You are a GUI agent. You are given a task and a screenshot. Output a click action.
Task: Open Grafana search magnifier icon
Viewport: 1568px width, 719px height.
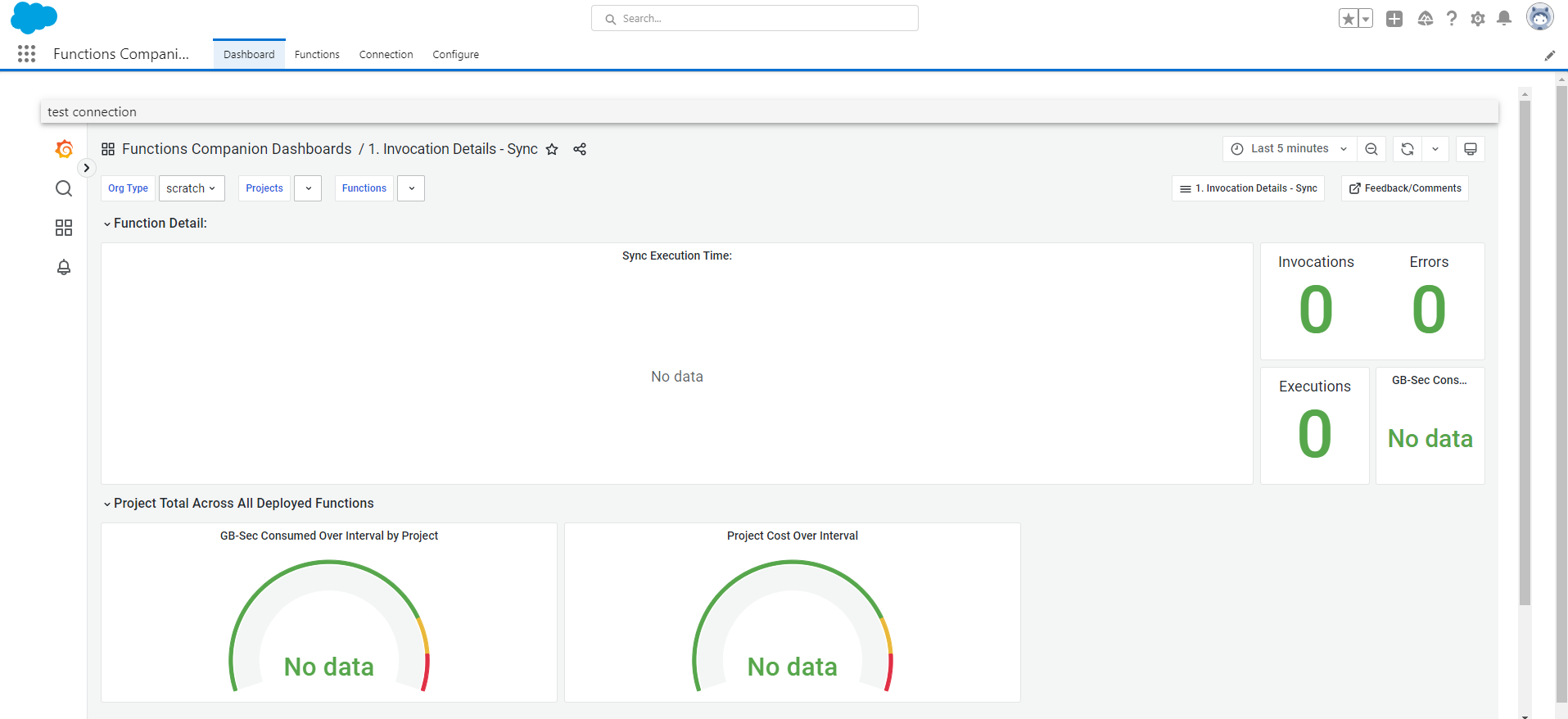64,188
